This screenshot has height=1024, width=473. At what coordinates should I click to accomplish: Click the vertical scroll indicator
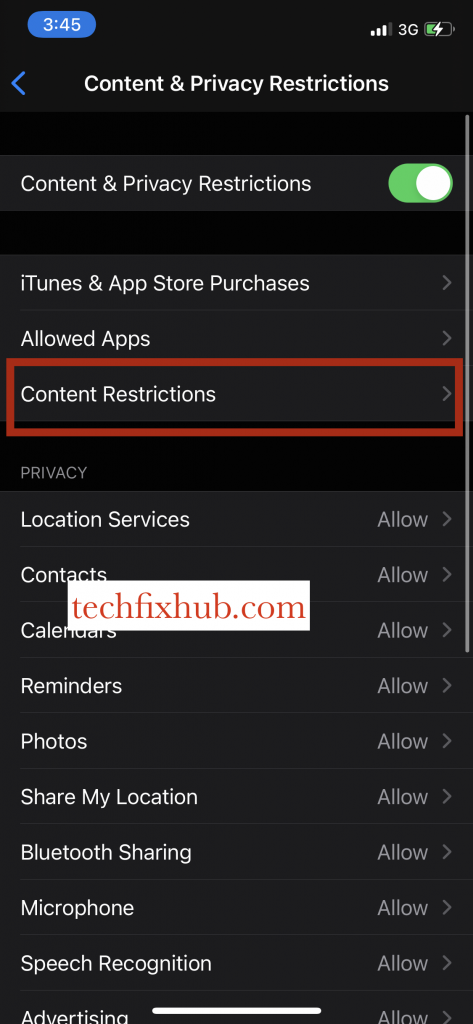click(466, 383)
